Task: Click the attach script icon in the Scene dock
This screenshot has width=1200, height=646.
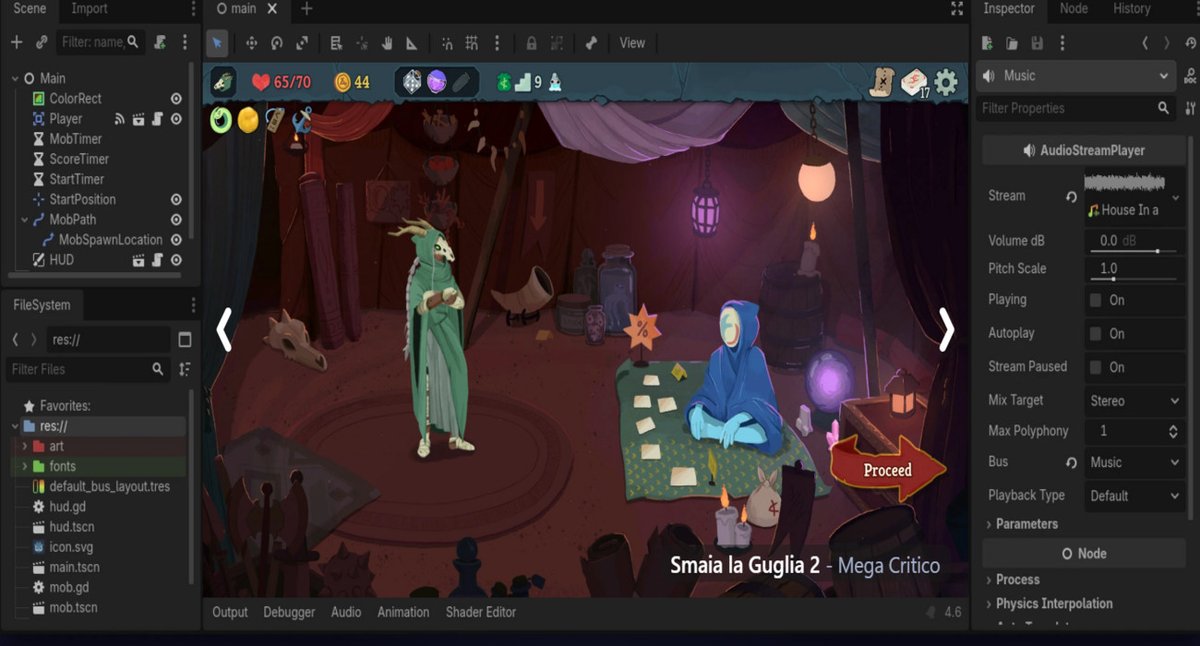Action: [x=161, y=43]
